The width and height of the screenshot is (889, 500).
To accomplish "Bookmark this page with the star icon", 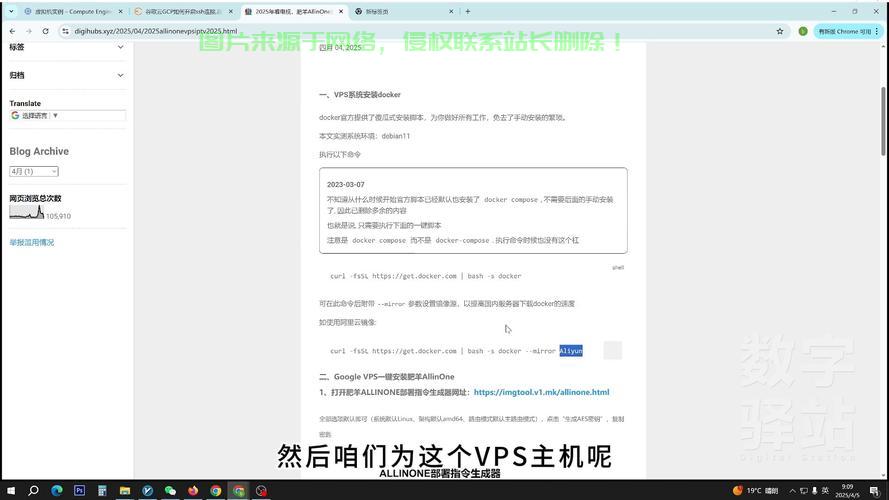I will 780,31.
